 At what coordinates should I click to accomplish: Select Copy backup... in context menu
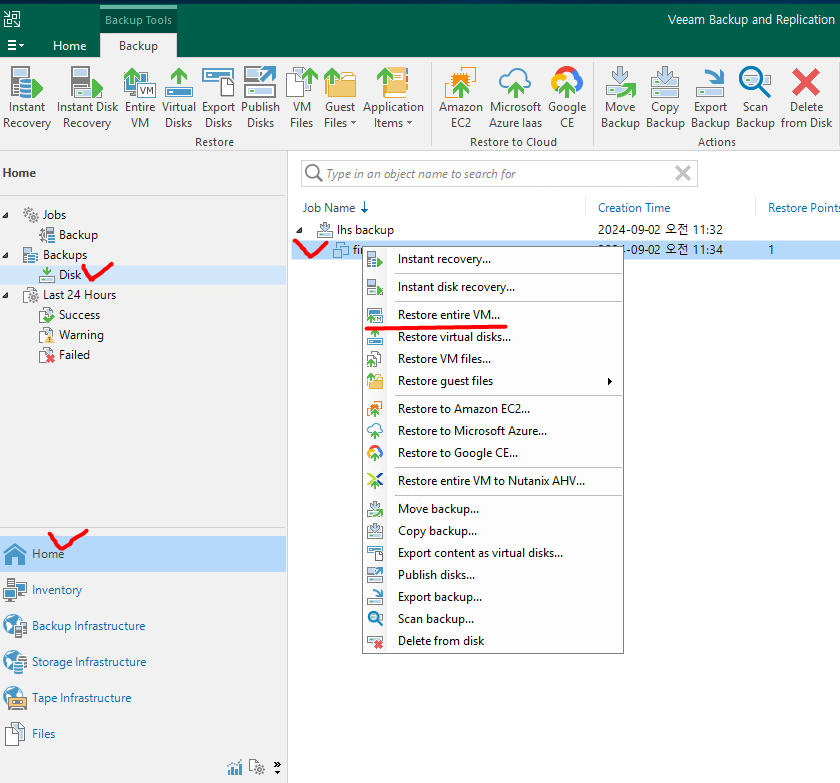pos(493,531)
